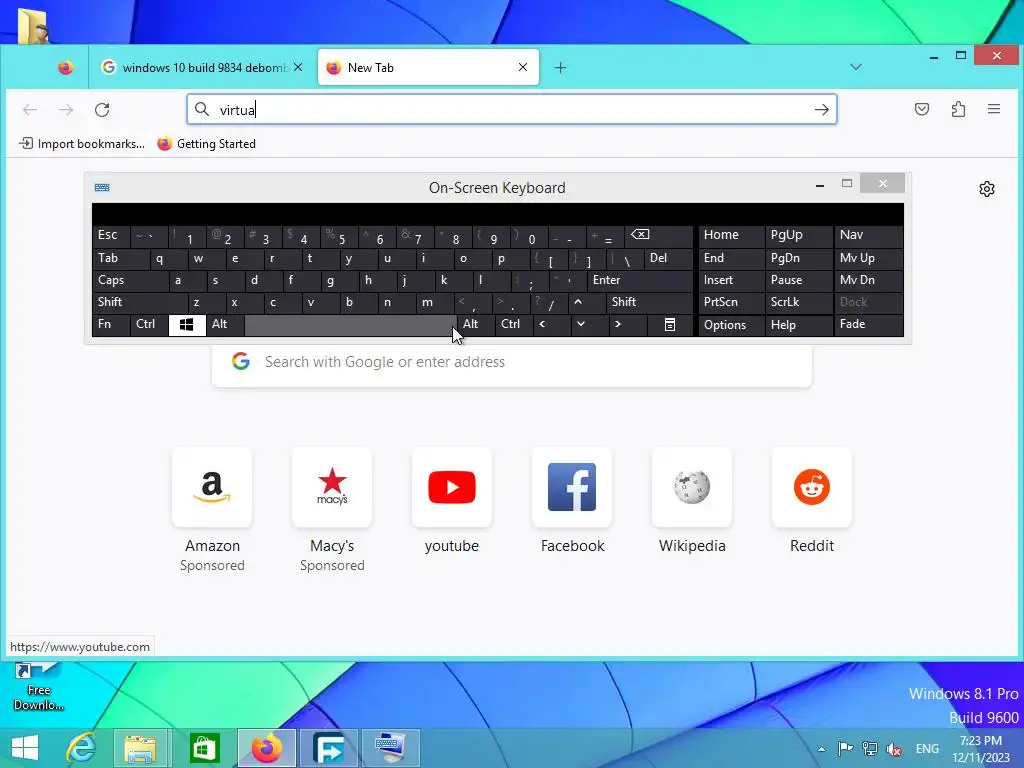The height and width of the screenshot is (768, 1024).
Task: Toggle the left Ctrl key on On-Screen Keyboard
Action: point(149,325)
